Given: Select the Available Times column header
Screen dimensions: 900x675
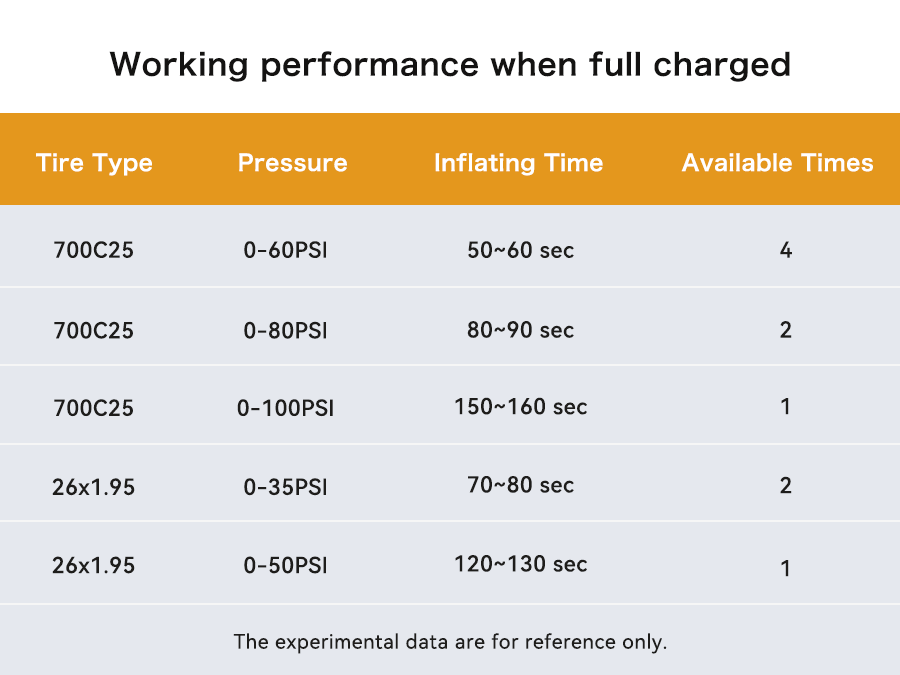Looking at the screenshot, I should (777, 163).
